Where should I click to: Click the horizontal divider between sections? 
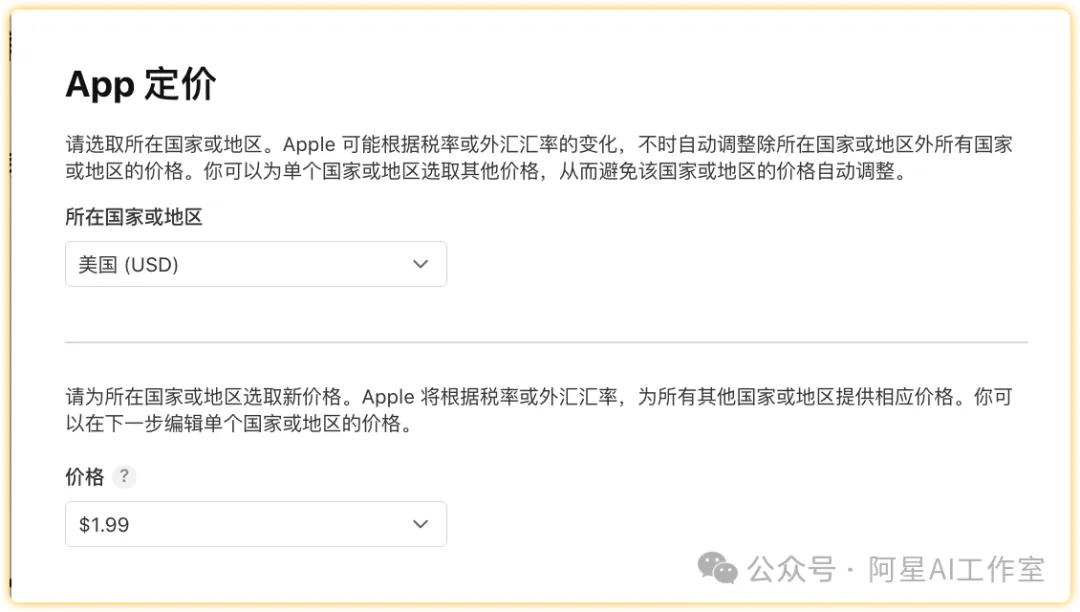[546, 342]
